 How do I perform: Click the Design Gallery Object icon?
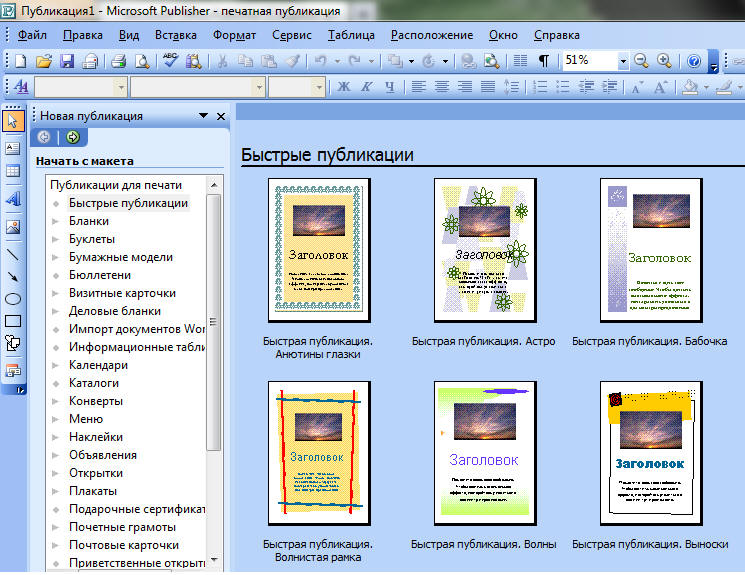tap(13, 371)
